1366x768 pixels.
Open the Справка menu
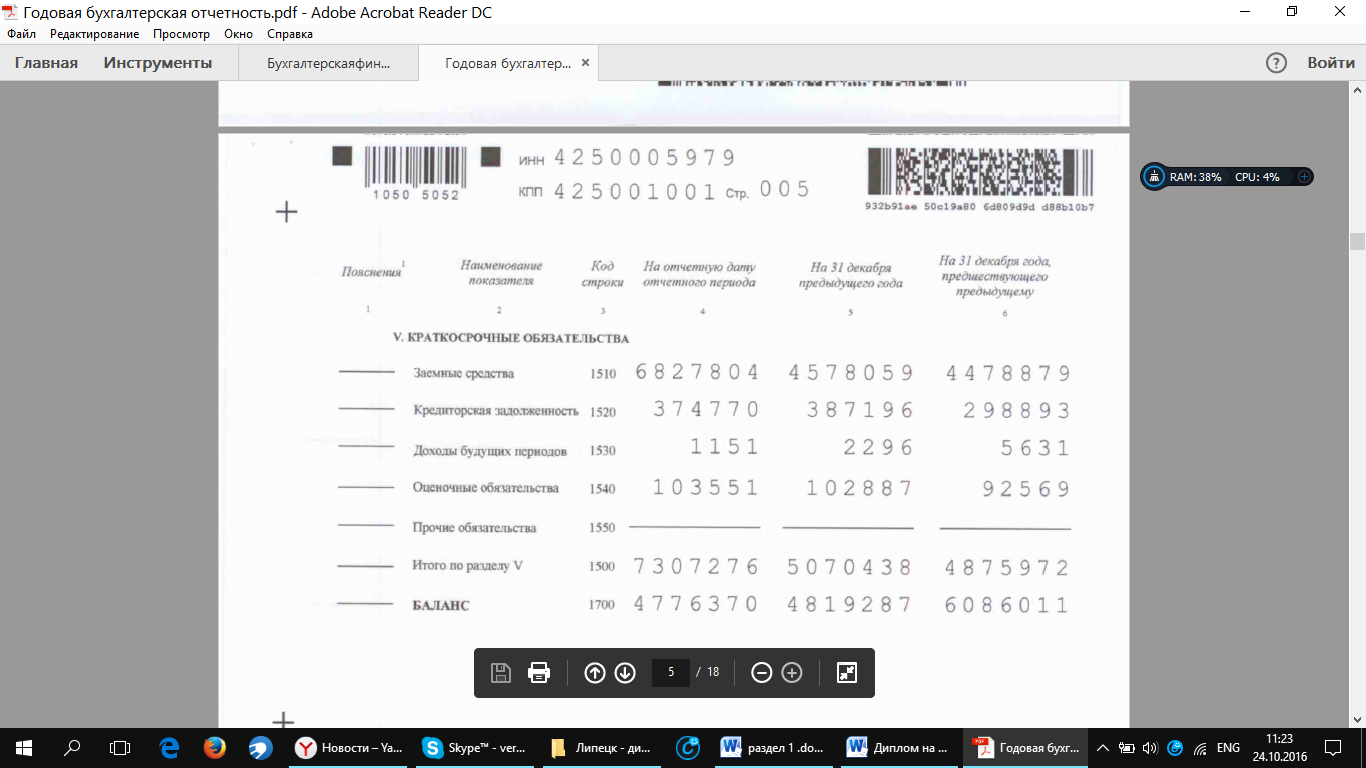point(290,34)
